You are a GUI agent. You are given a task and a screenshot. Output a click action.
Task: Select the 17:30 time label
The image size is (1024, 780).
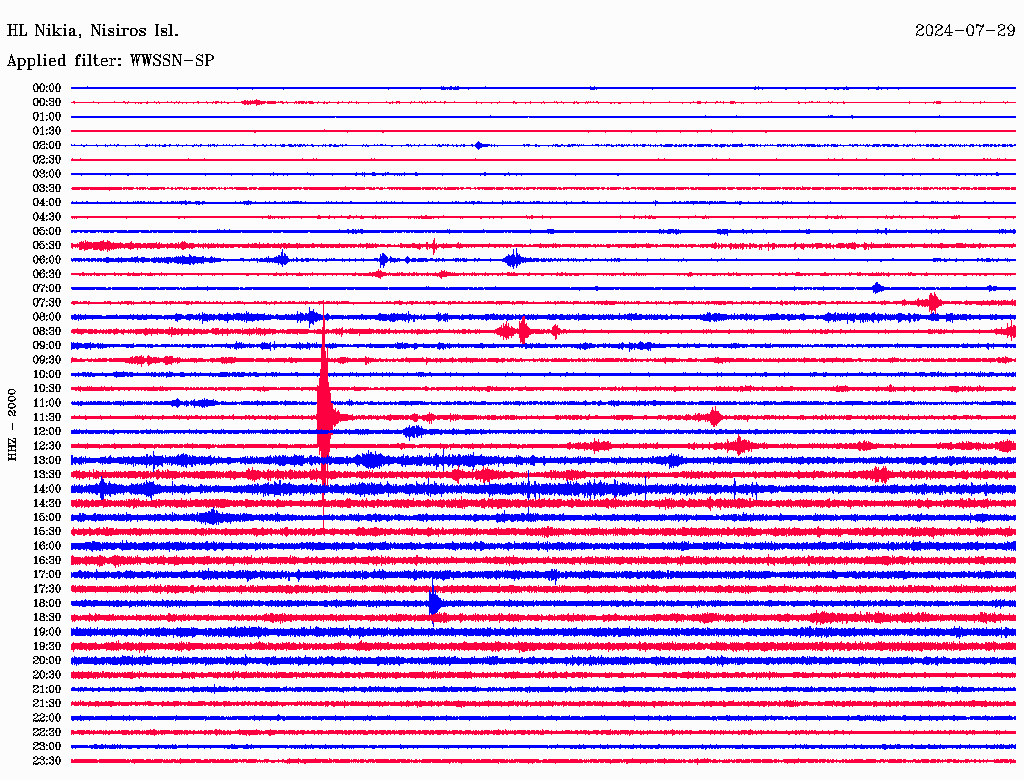tap(47, 589)
